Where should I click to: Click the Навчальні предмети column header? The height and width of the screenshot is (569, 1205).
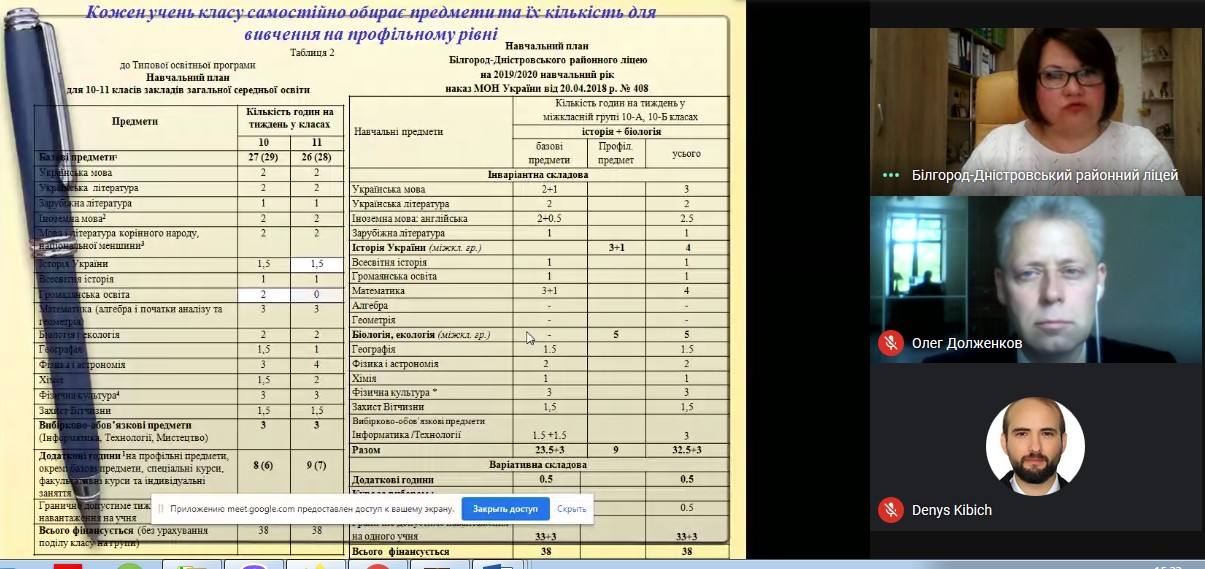click(399, 131)
